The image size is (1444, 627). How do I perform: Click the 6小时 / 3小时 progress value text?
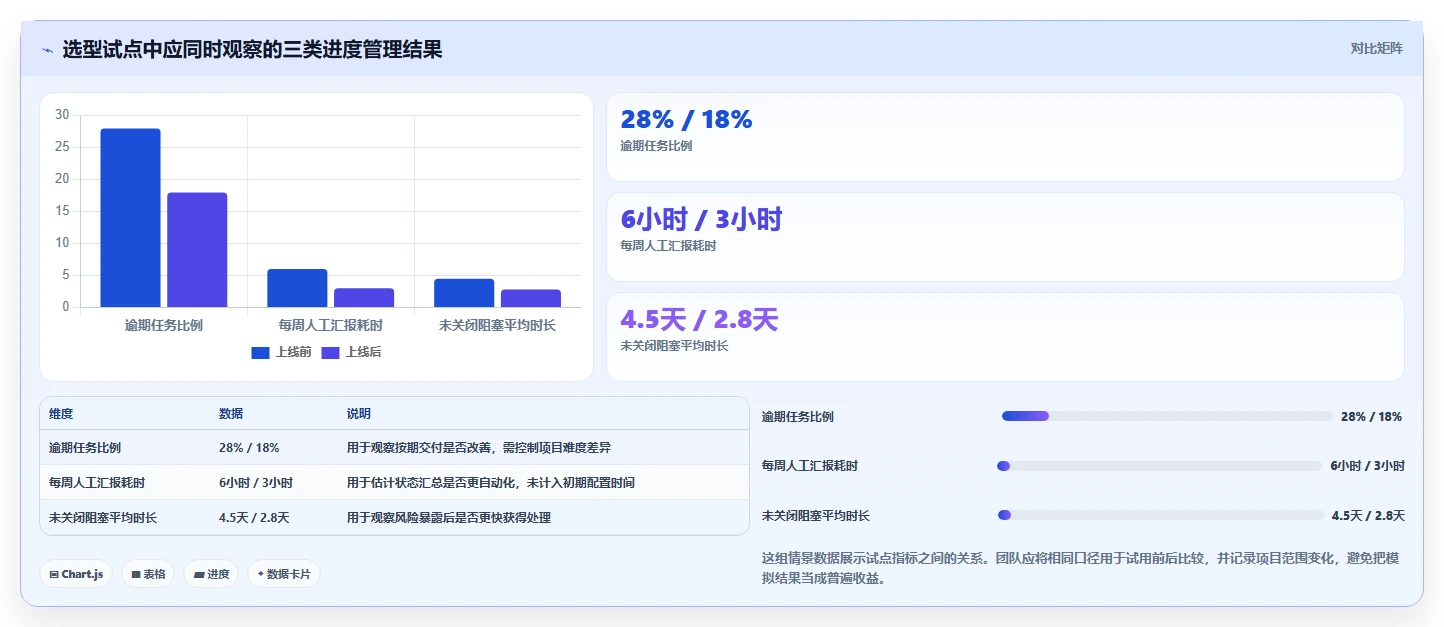(1367, 466)
